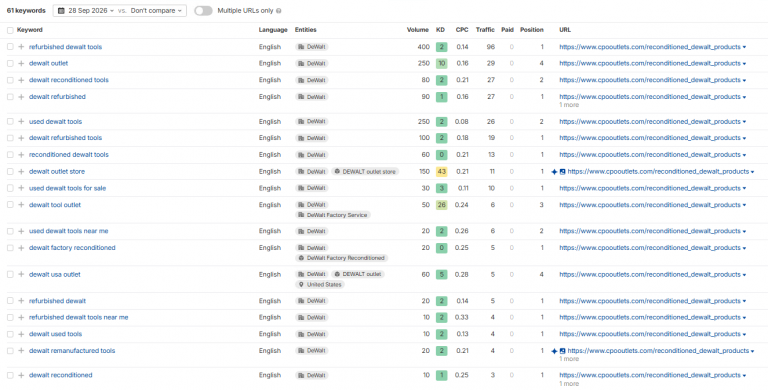Click plus icon next to 'refurbished dewalt tools'

[x=21, y=47]
